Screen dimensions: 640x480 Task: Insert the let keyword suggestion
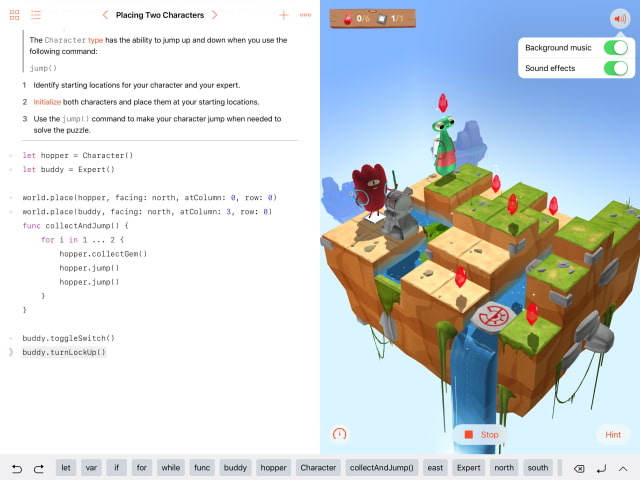tap(66, 468)
